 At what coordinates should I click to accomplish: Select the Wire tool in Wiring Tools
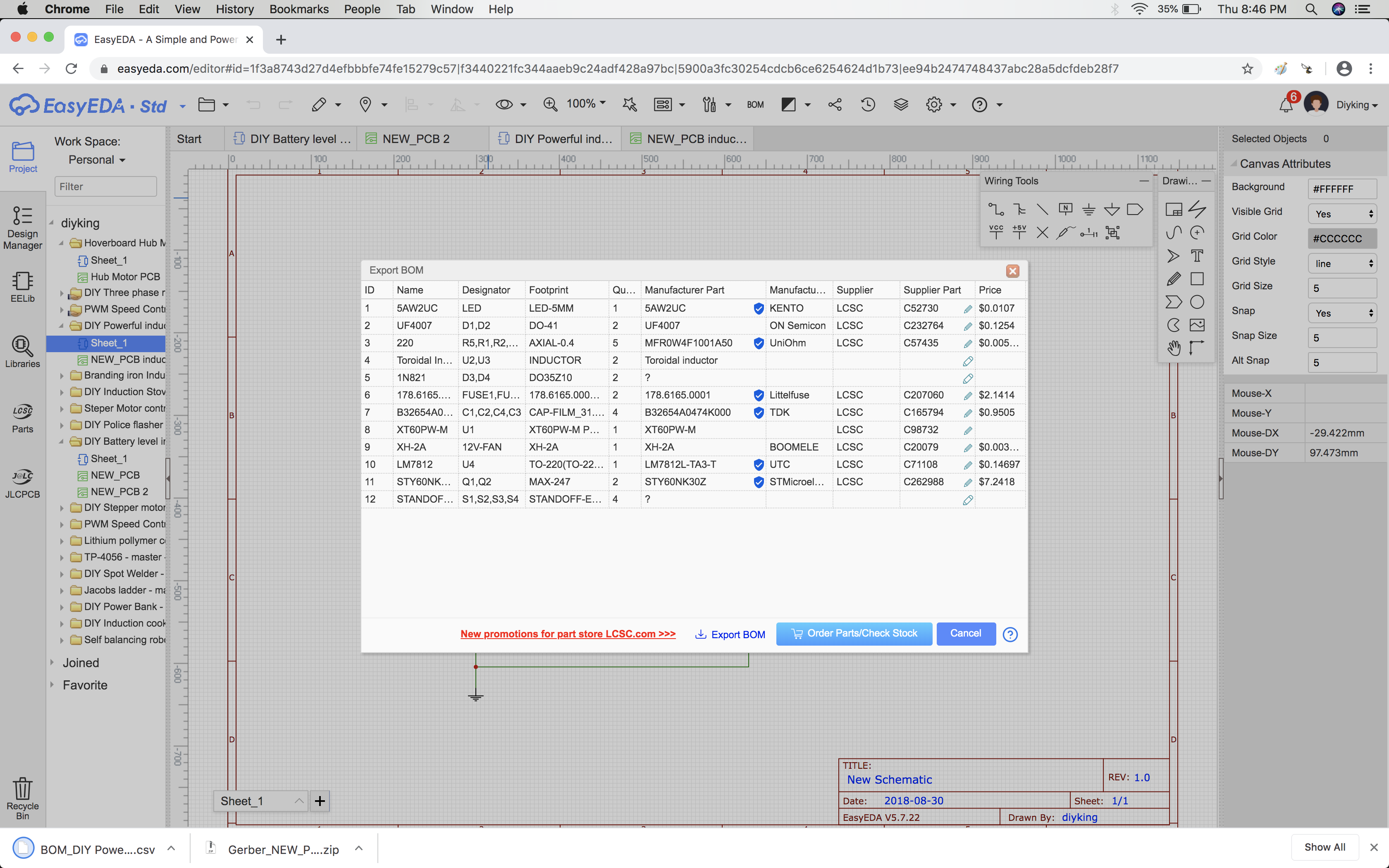(x=996, y=210)
